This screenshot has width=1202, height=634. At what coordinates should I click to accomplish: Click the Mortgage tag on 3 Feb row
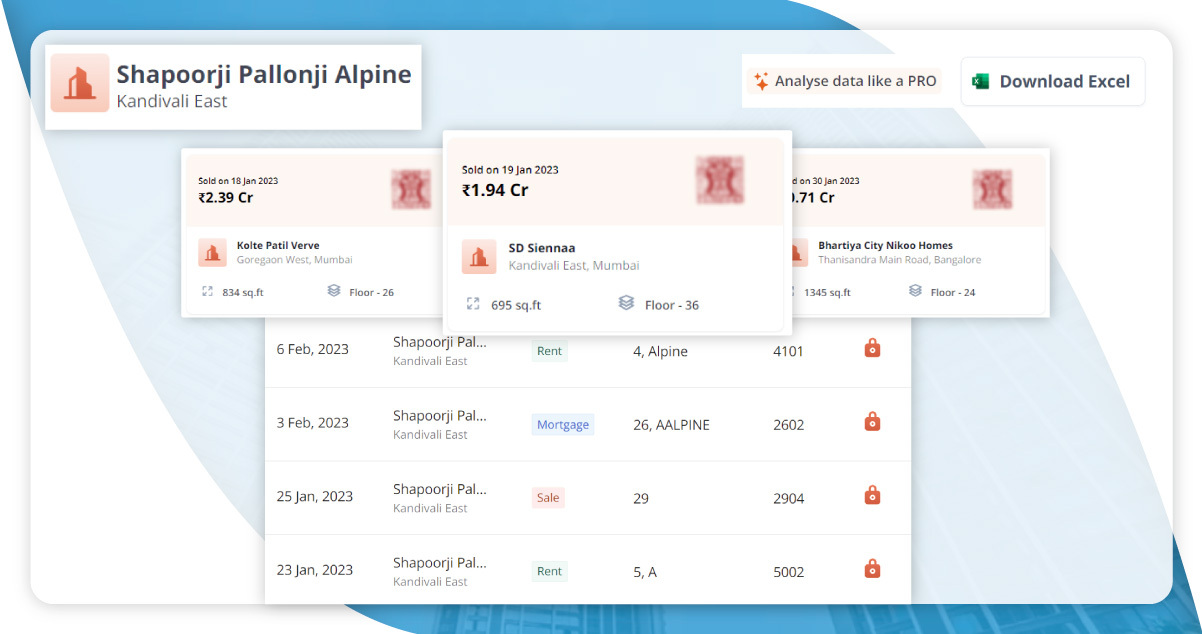pos(563,424)
